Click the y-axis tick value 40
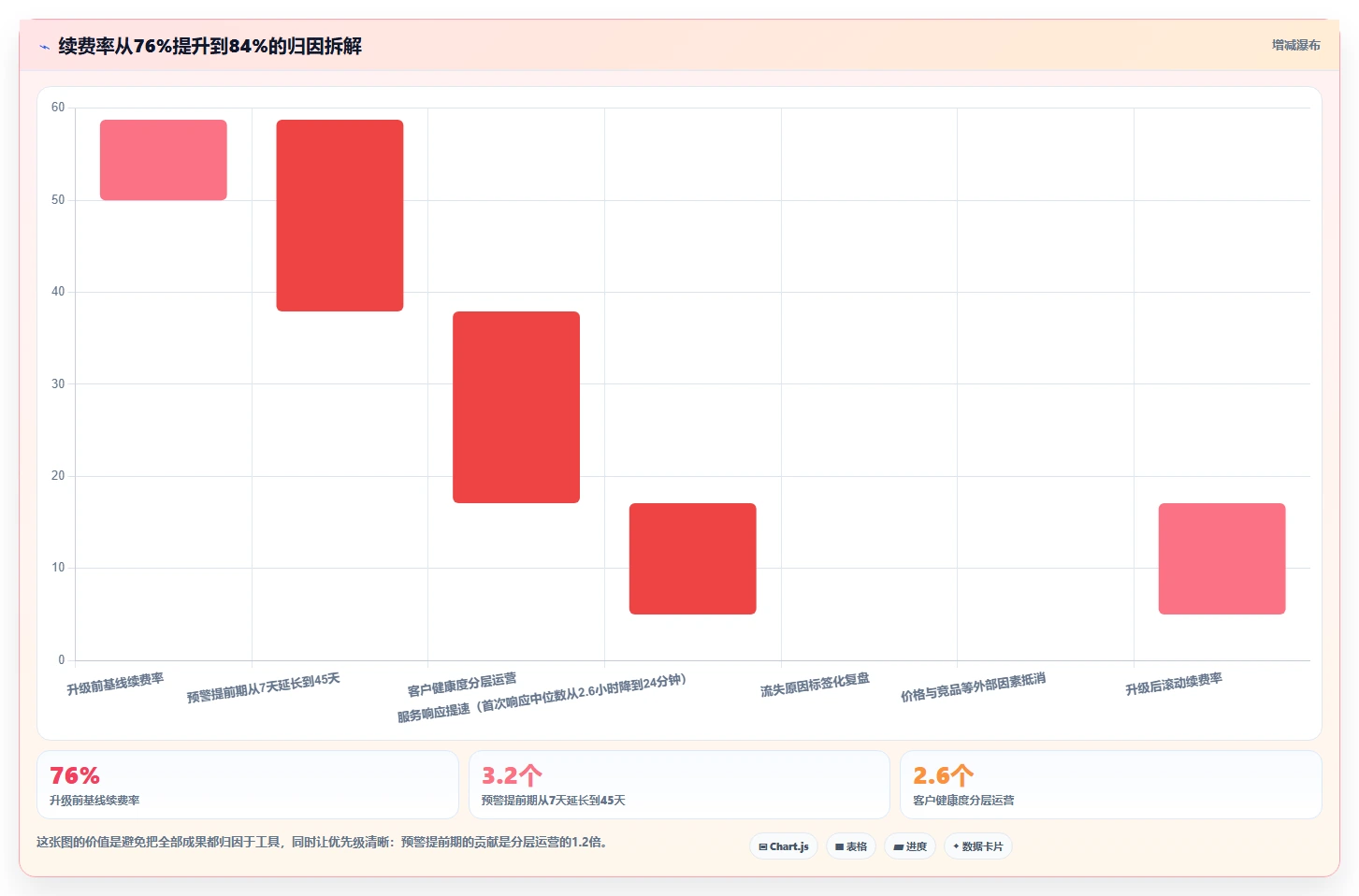Screen dimensions: 1359x896 point(58,292)
